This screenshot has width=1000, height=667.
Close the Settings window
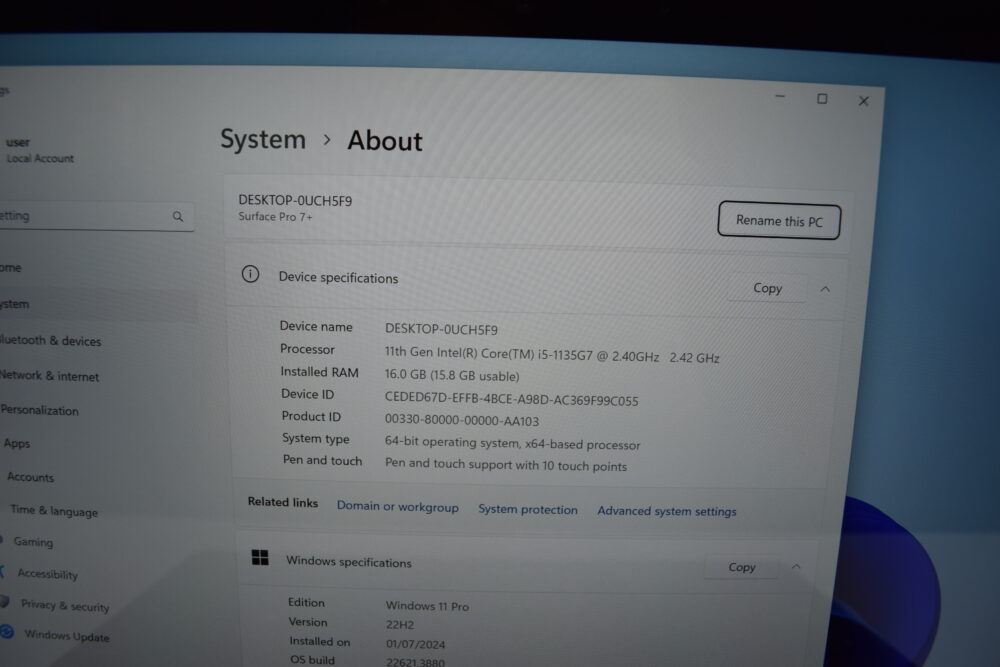864,101
